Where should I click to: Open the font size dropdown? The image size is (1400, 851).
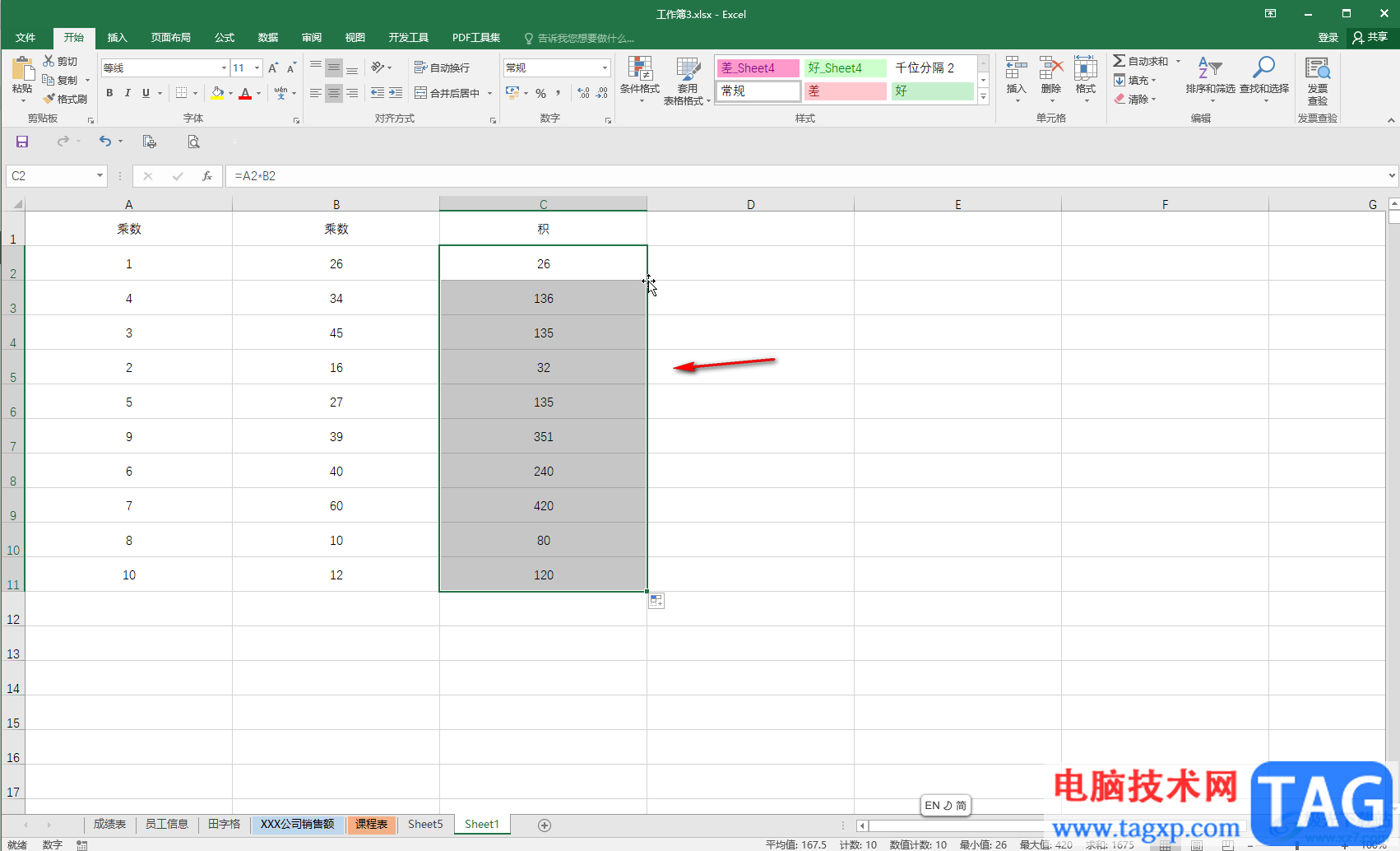[x=257, y=68]
